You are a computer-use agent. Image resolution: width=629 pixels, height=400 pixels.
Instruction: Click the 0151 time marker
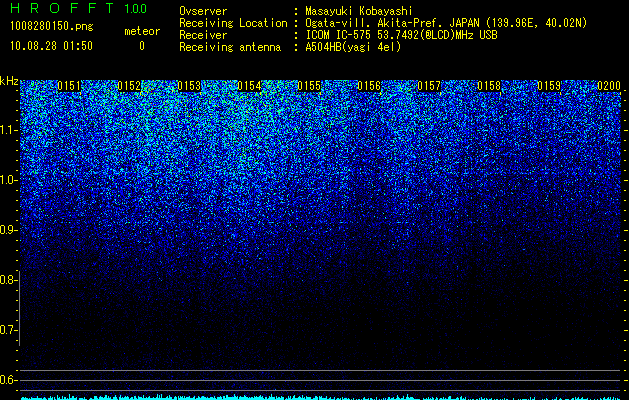pos(69,86)
